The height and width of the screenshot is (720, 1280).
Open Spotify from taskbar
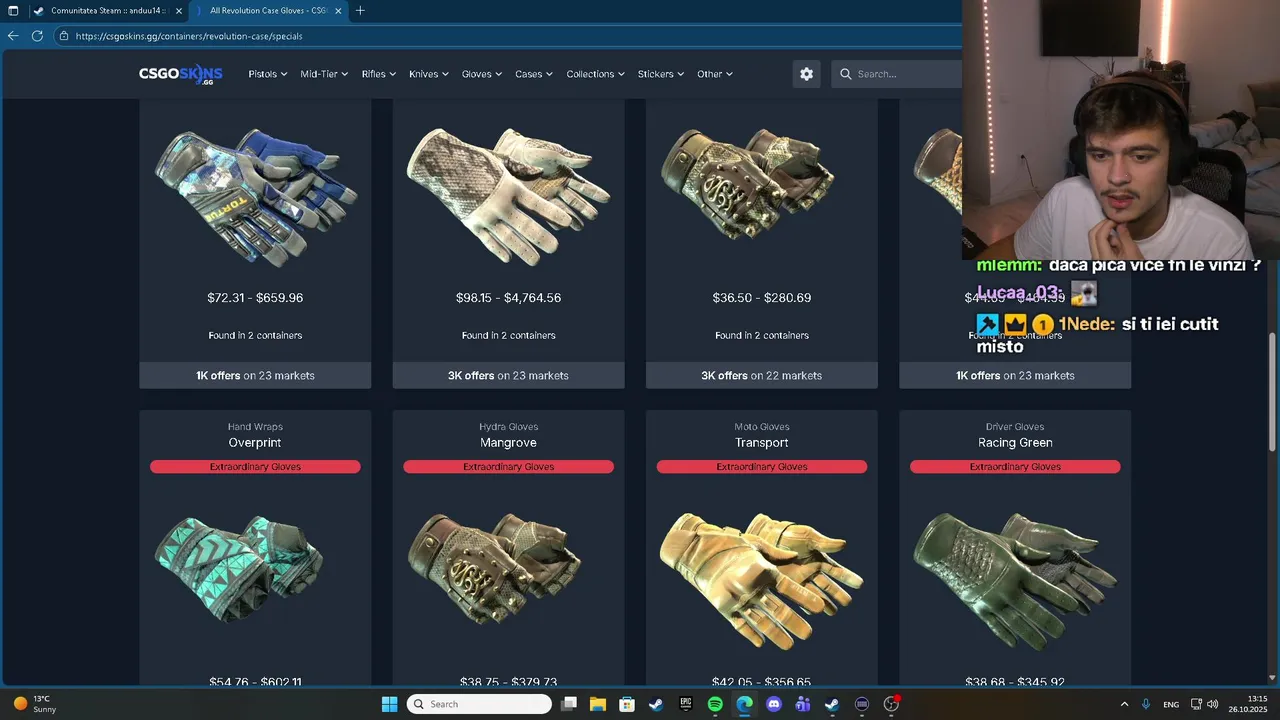[x=715, y=704]
